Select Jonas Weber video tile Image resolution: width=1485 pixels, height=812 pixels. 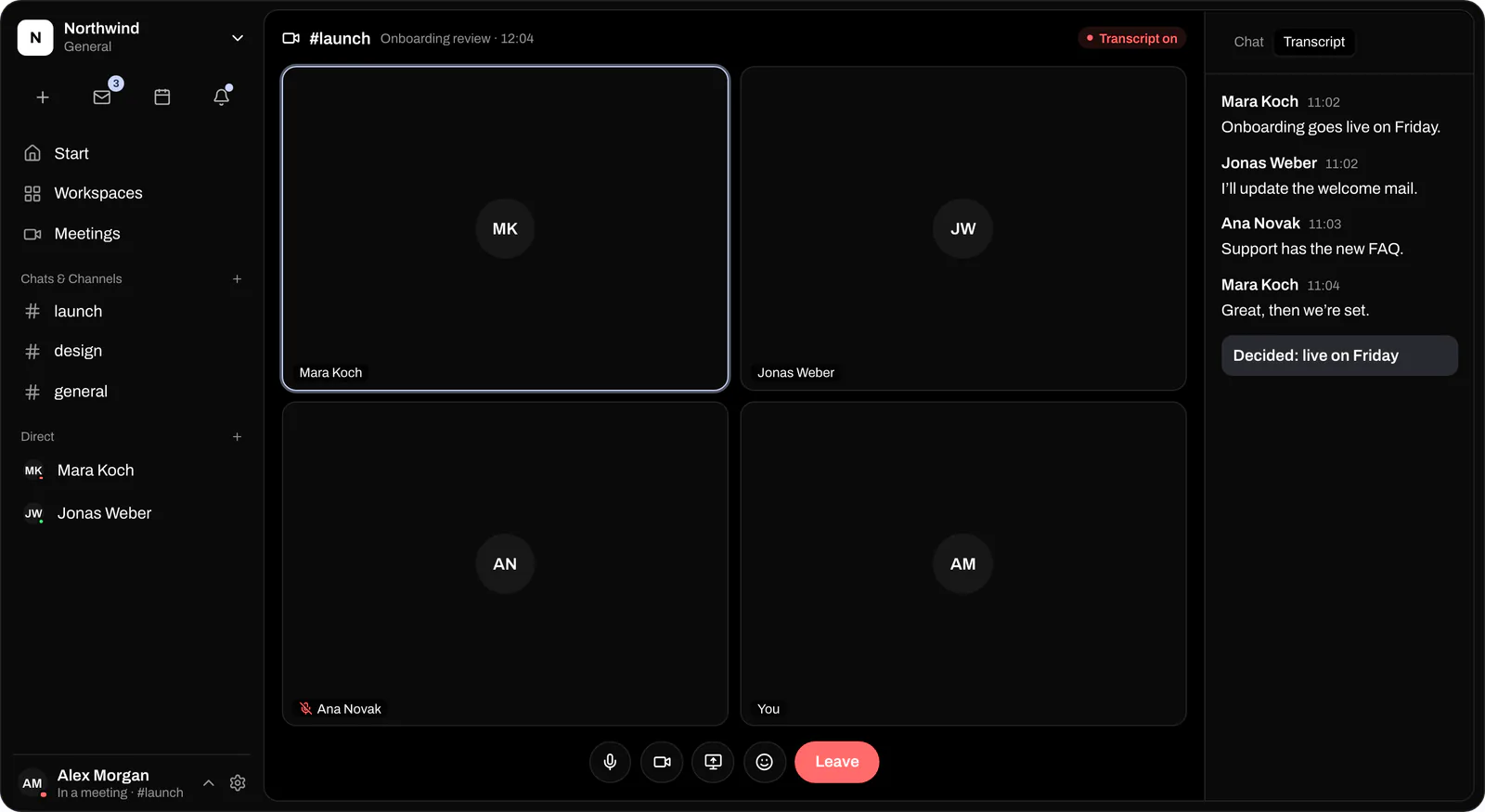click(963, 228)
